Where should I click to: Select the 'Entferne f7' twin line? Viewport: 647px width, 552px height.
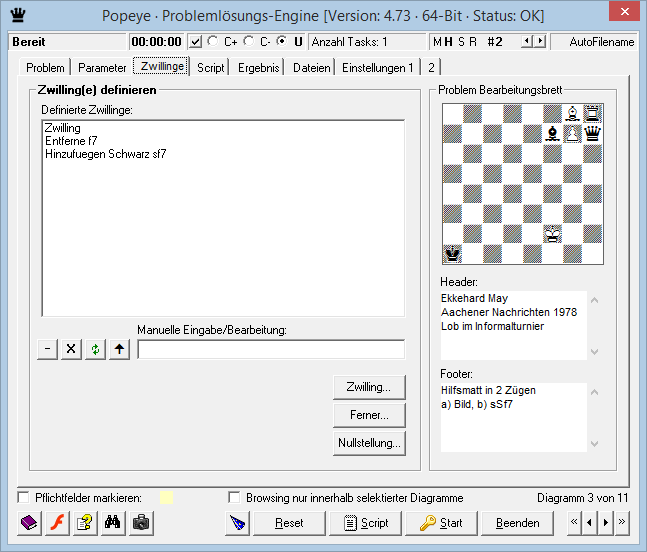coord(71,141)
